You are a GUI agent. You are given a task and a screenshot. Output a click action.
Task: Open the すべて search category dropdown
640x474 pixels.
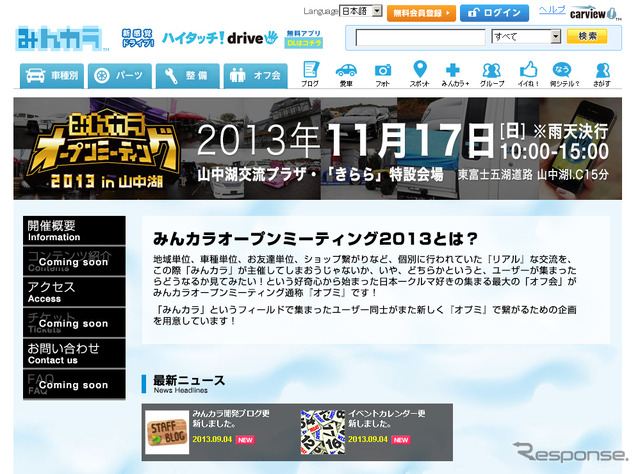tap(526, 37)
